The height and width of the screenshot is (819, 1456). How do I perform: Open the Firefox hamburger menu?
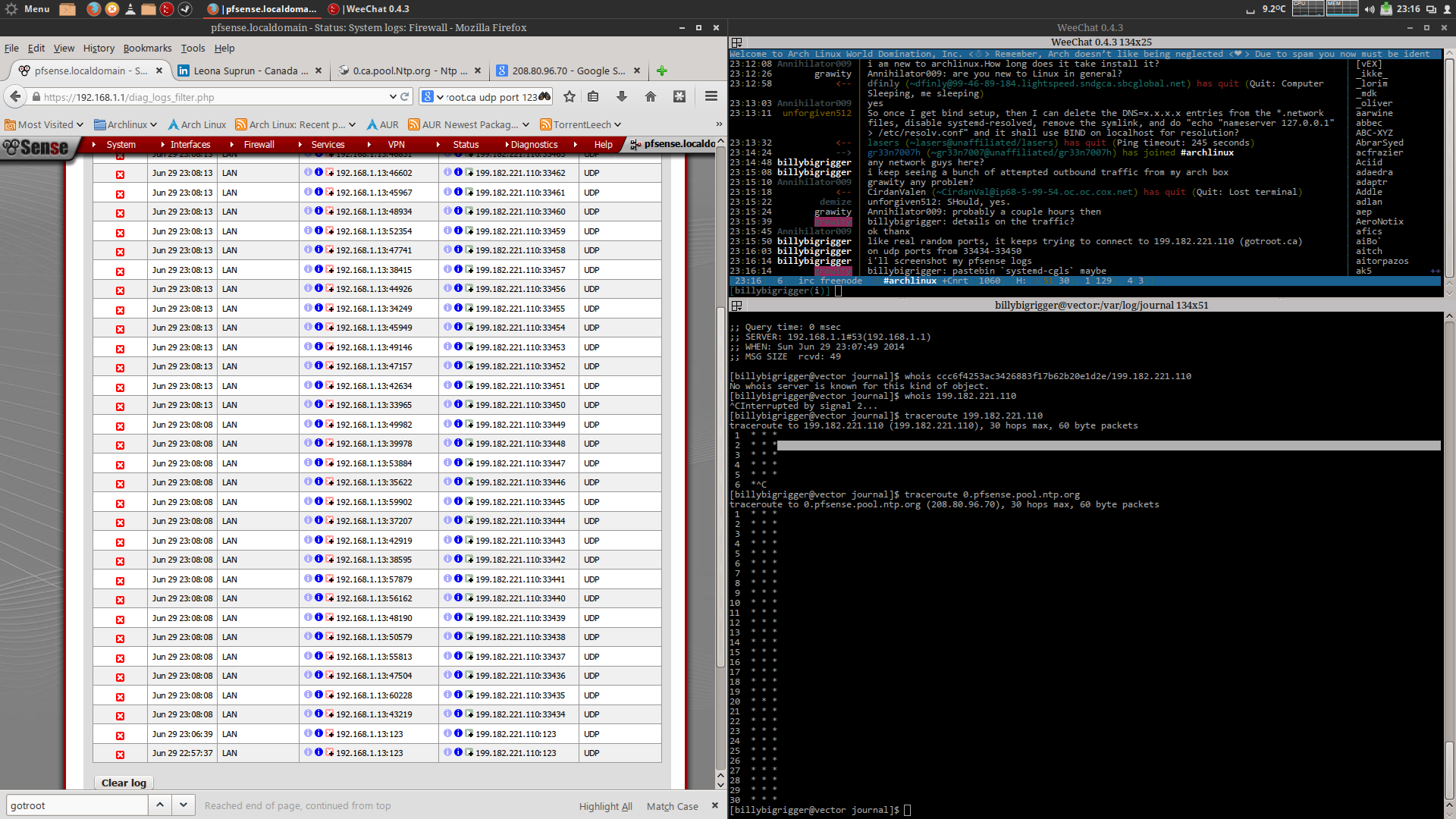tap(711, 96)
